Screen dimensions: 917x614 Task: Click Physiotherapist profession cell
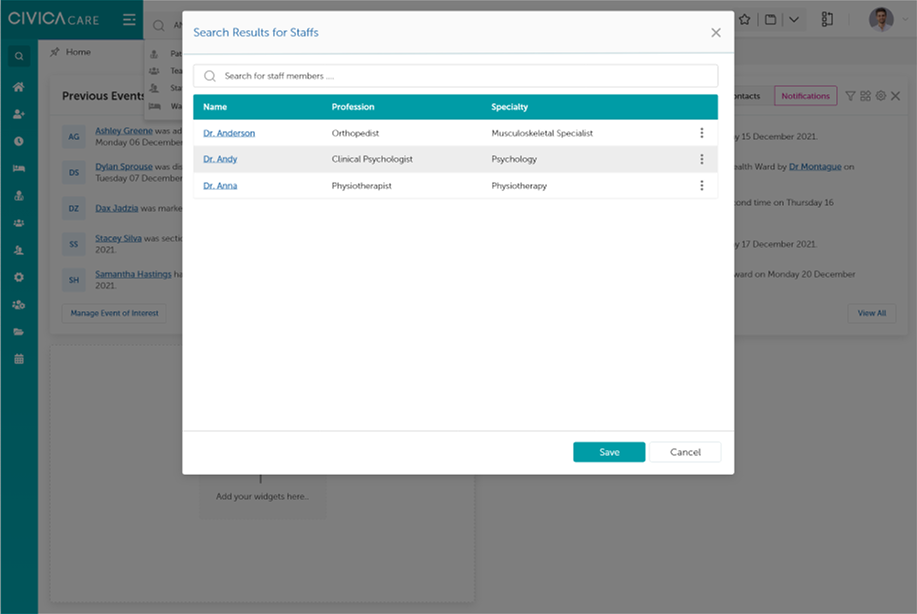tap(361, 186)
